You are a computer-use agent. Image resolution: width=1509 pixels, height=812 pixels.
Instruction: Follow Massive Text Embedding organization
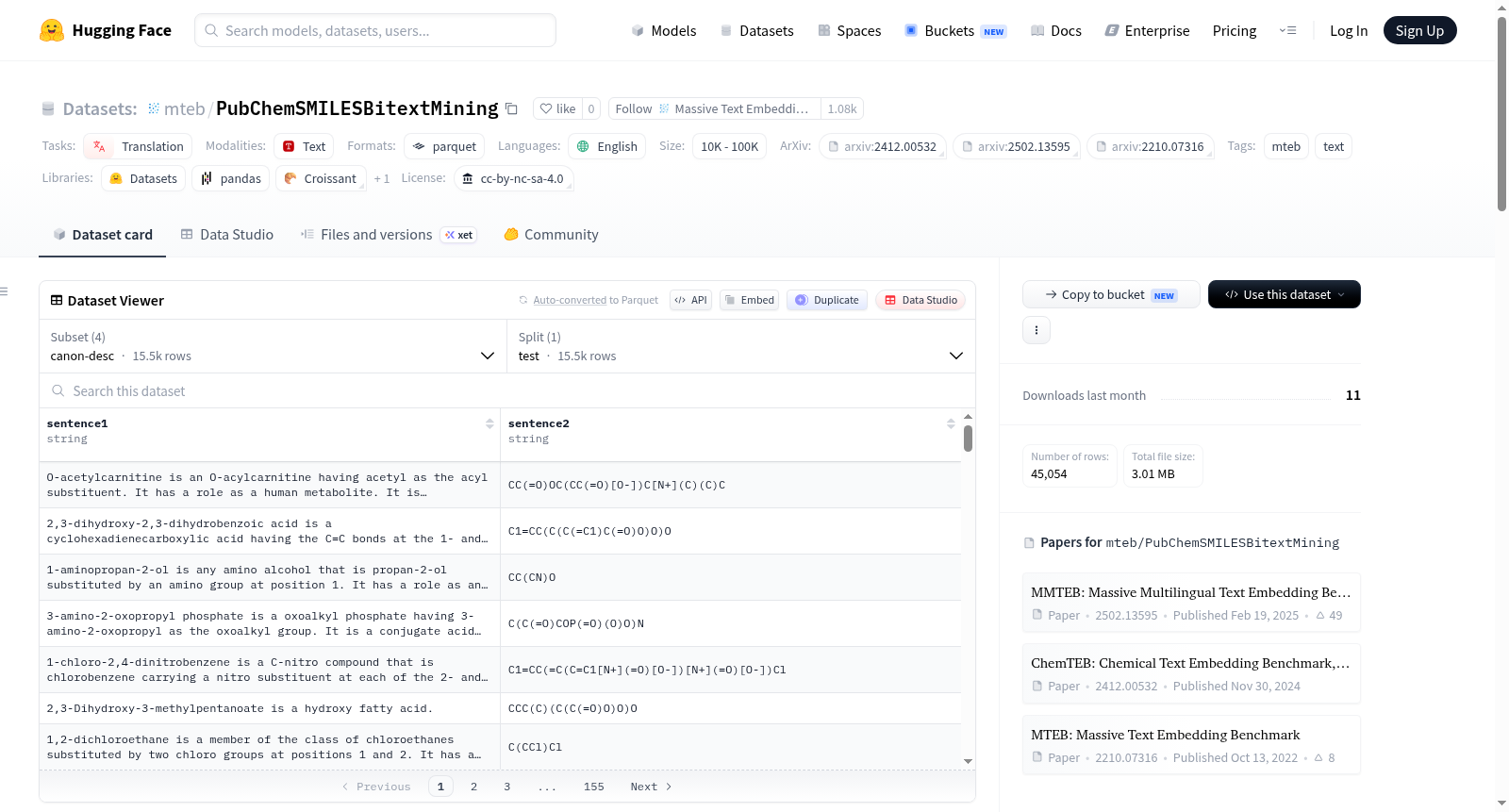714,108
